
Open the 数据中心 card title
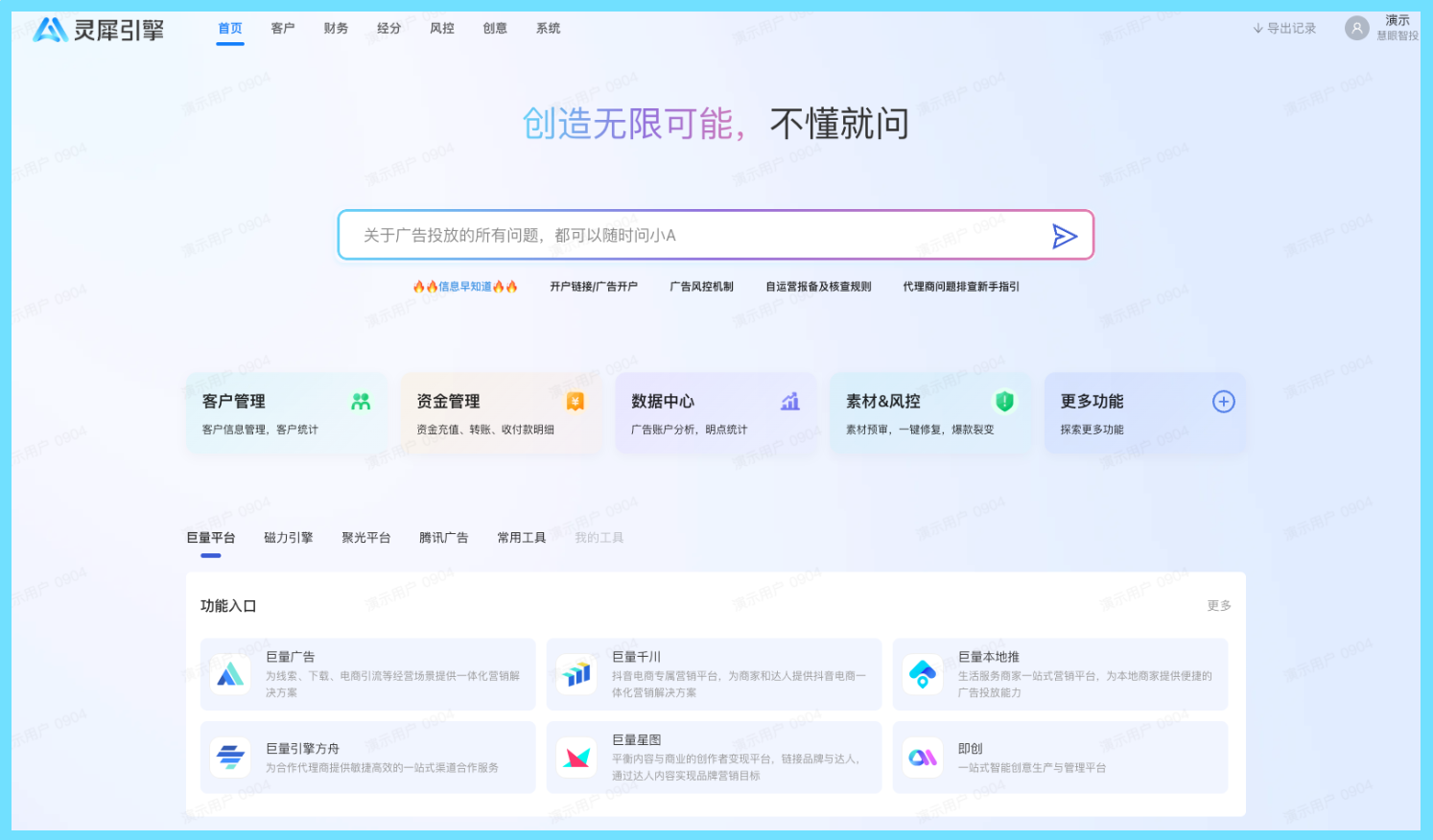click(663, 402)
